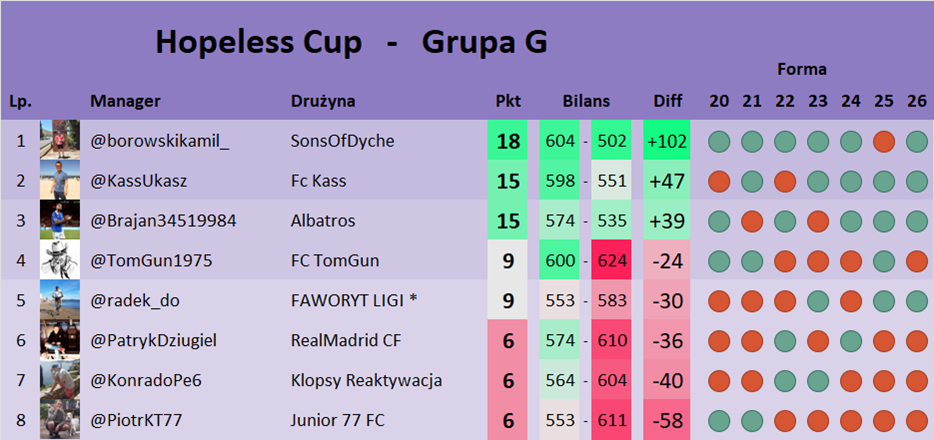
Task: Click Junior 77 FC -58 diff cell
Action: click(x=667, y=421)
